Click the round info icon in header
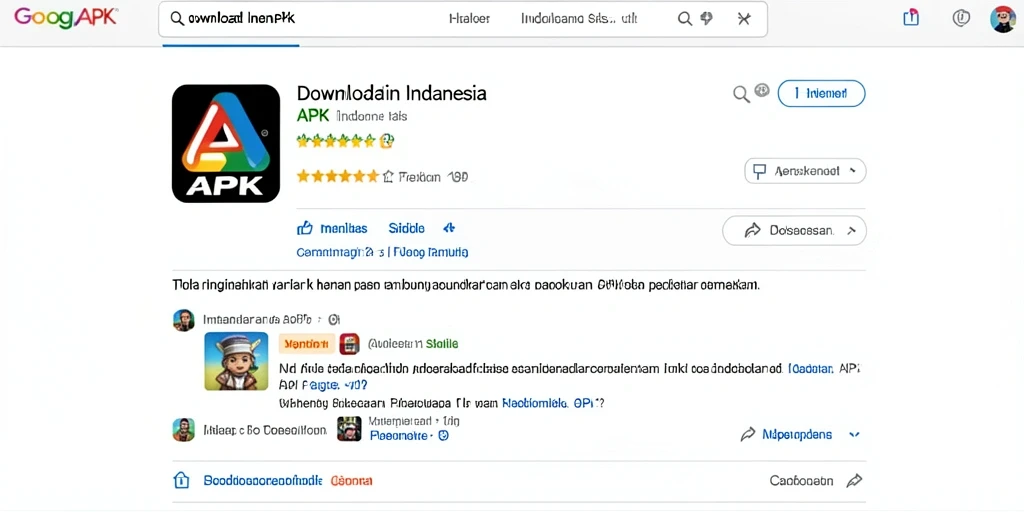 (x=961, y=18)
